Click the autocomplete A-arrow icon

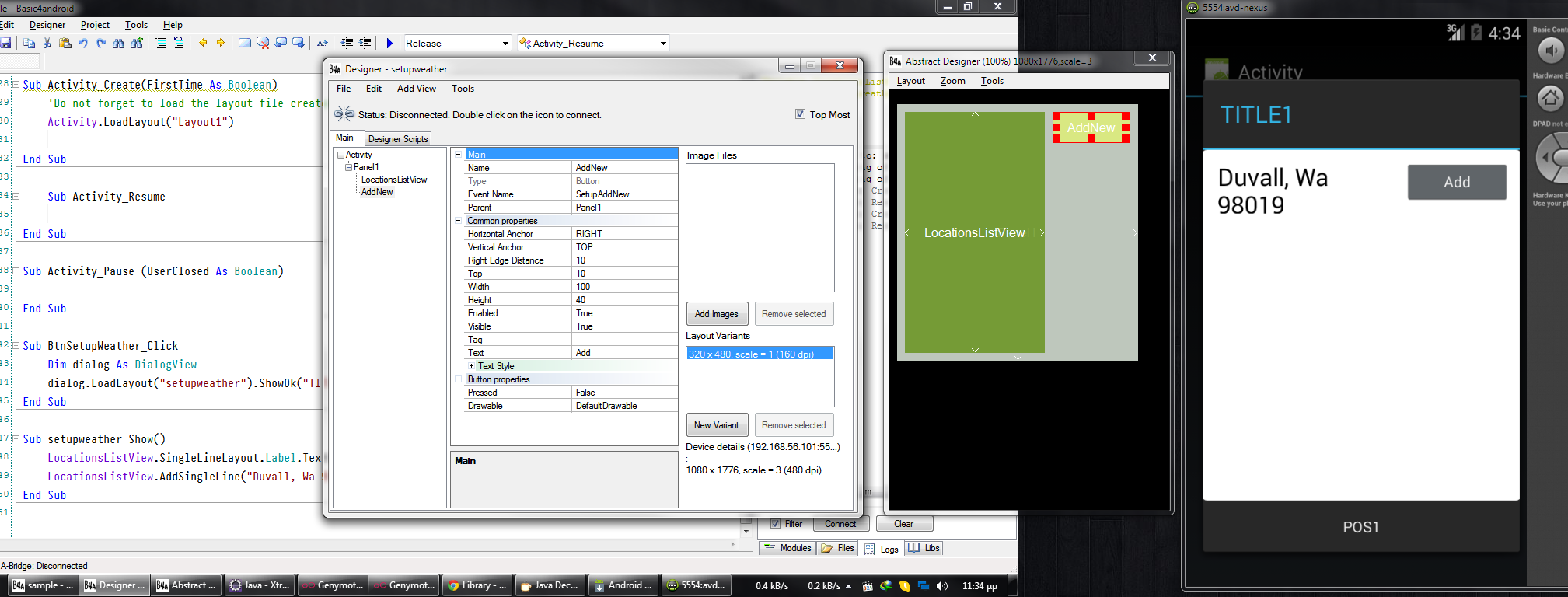[x=323, y=43]
